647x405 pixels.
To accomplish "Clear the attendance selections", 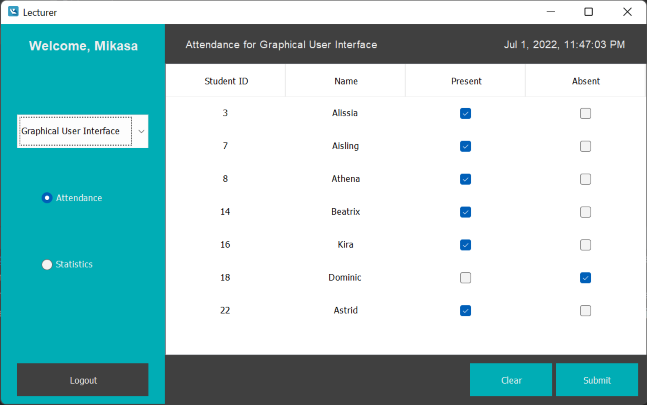I will tap(511, 380).
